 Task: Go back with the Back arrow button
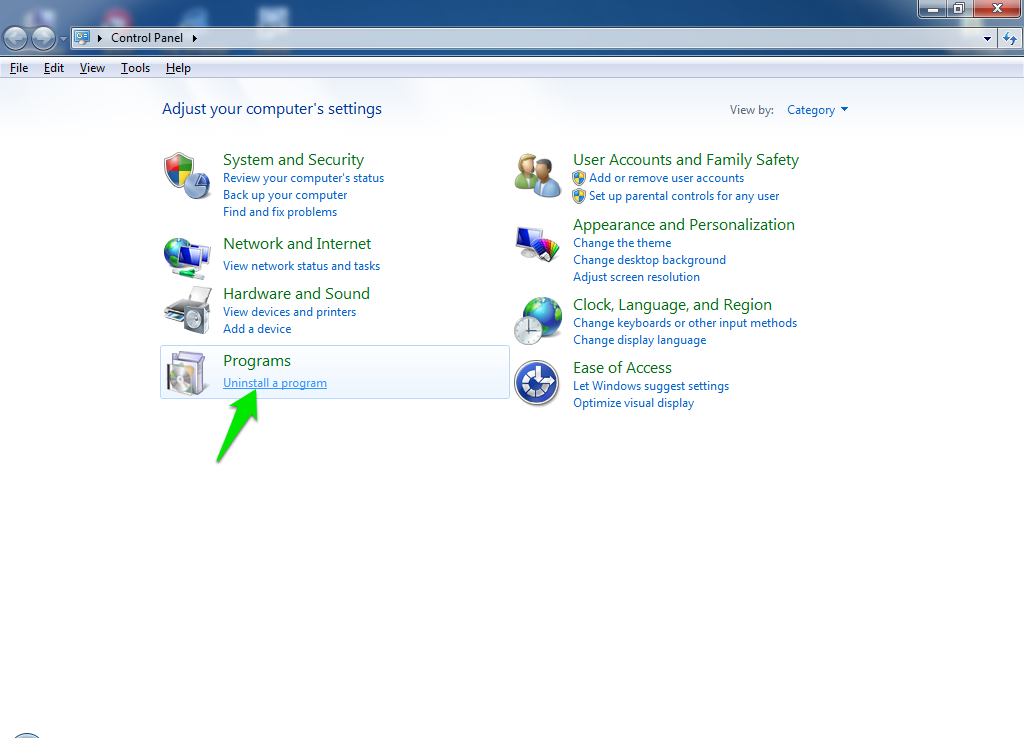tap(16, 39)
